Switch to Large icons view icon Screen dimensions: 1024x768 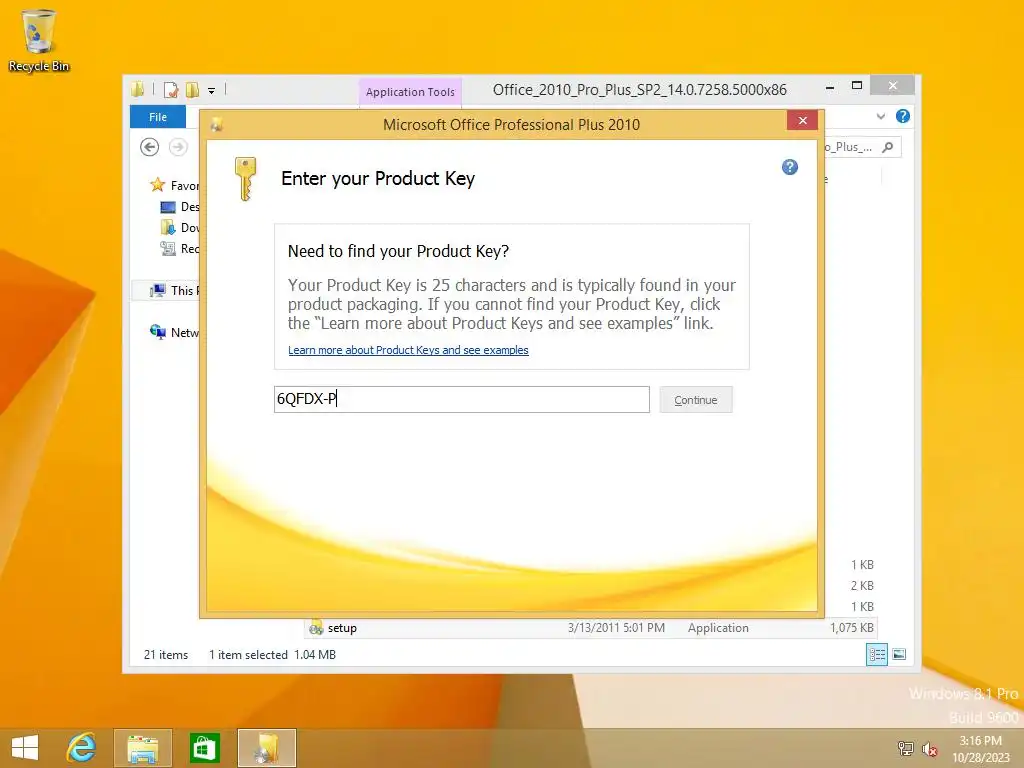[x=899, y=654]
